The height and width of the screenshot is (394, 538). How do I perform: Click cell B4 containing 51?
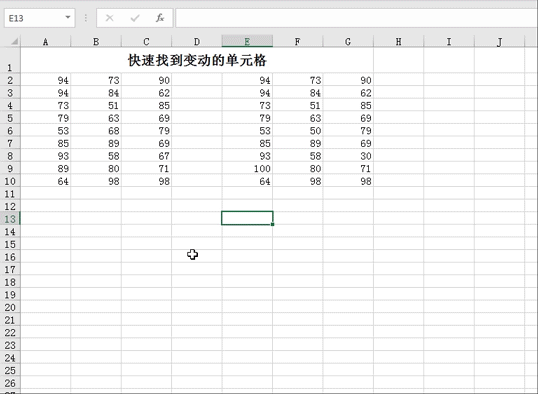96,105
